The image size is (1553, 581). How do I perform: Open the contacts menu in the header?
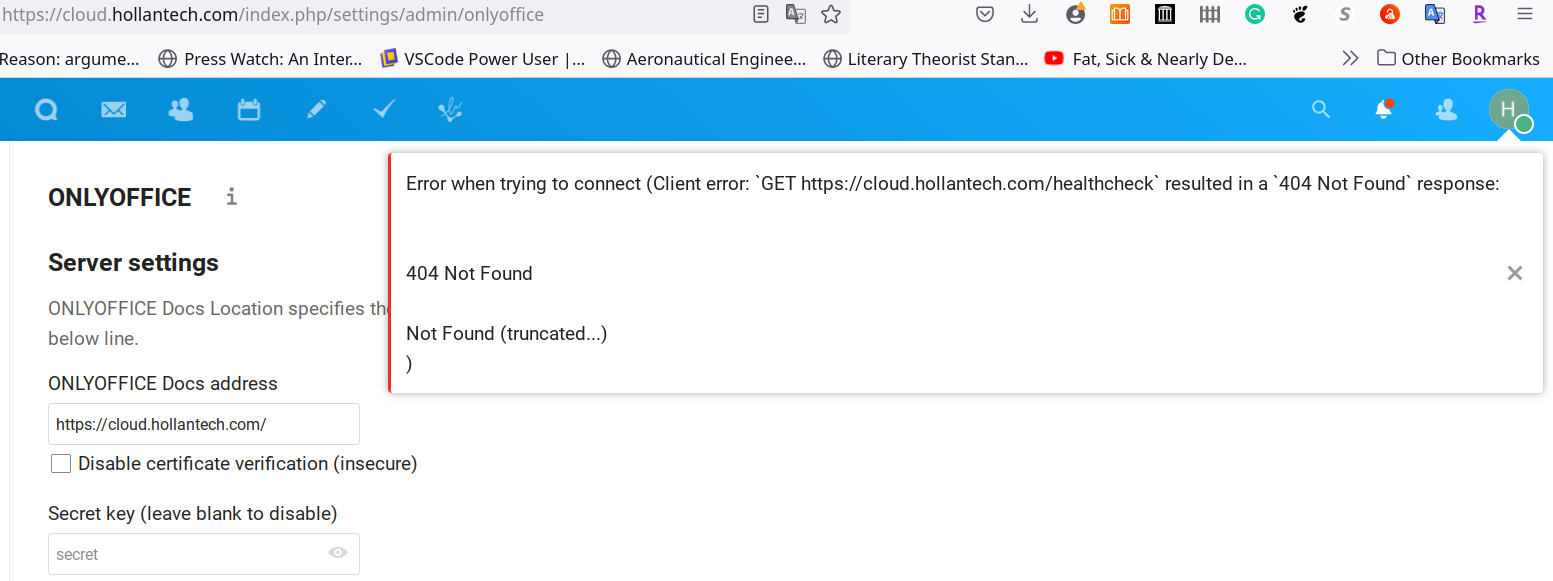click(x=1446, y=110)
